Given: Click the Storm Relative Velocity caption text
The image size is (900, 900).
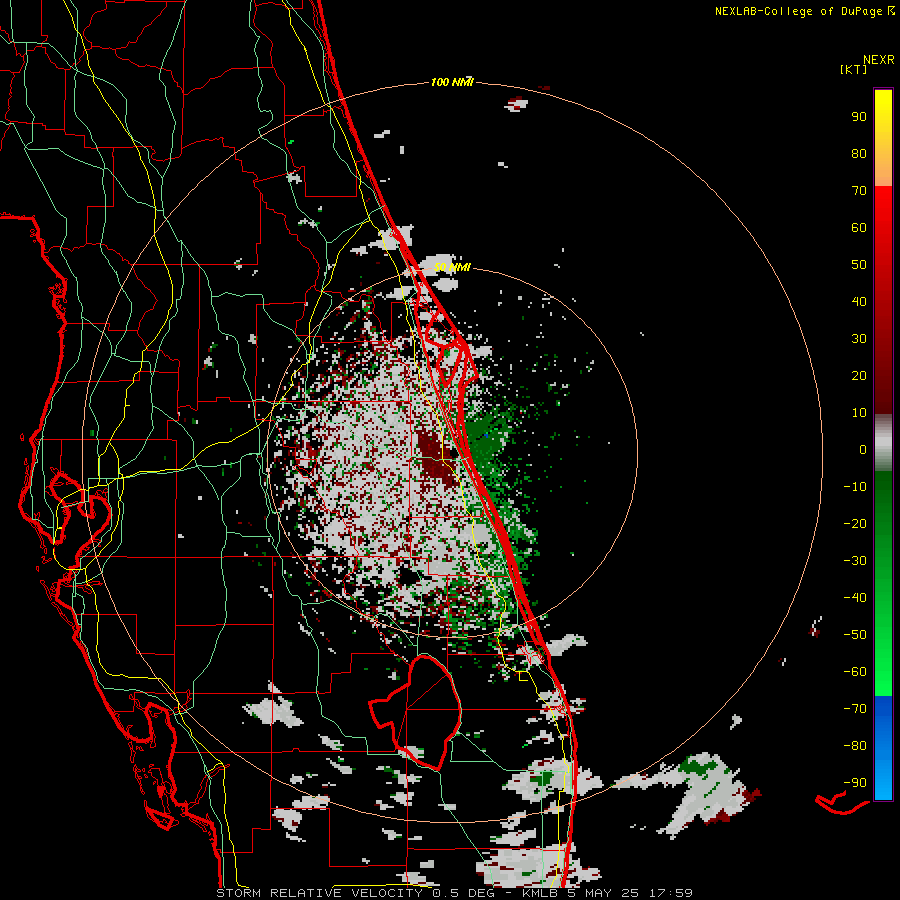Looking at the screenshot, I should 455,893.
